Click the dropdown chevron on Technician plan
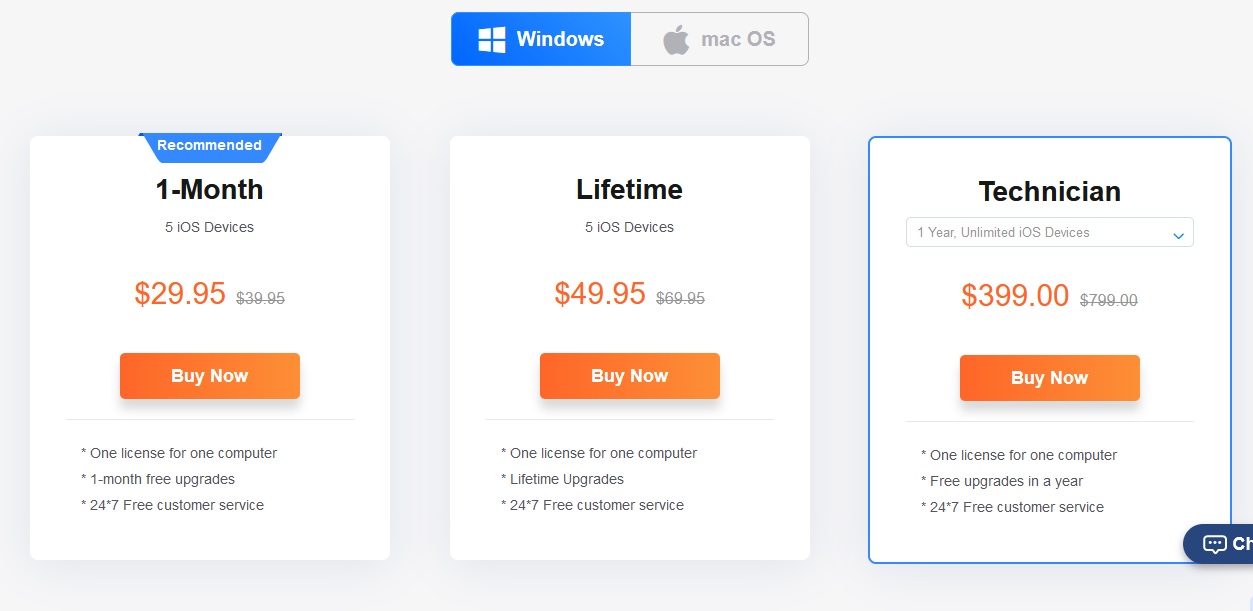This screenshot has height=611, width=1253. click(x=1178, y=232)
